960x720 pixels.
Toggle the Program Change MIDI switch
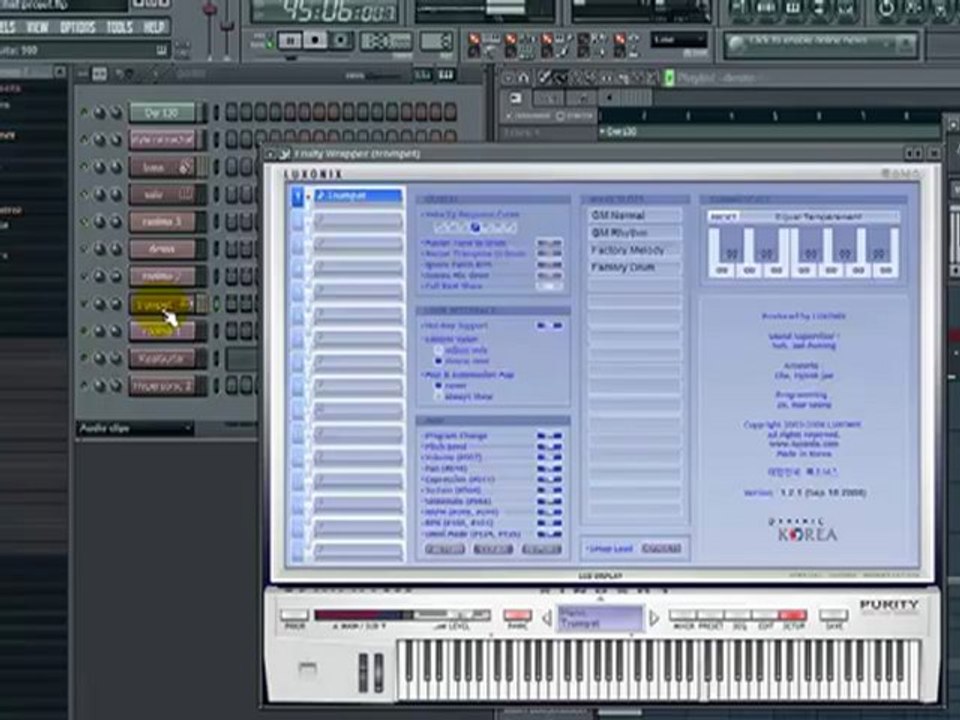[x=549, y=436]
